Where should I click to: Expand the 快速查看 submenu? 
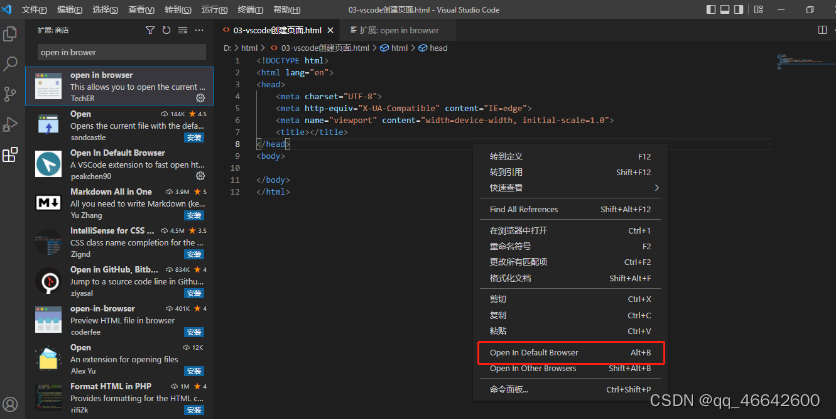[x=570, y=188]
